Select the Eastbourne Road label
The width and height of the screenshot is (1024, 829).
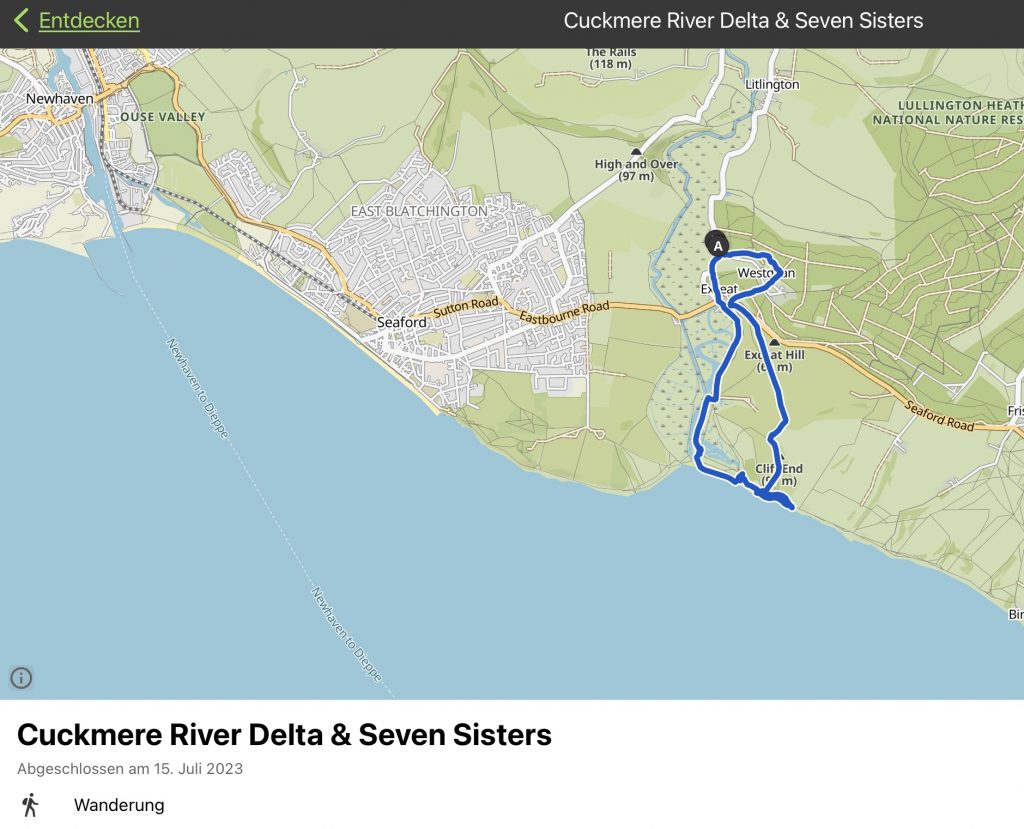(x=564, y=312)
